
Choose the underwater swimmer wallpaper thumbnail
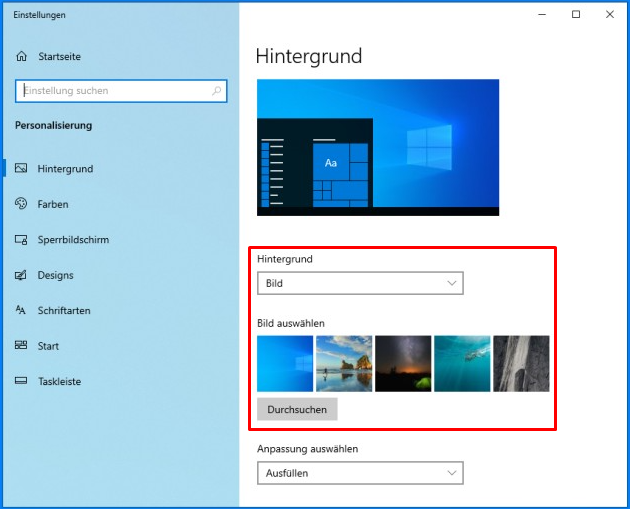tap(462, 364)
